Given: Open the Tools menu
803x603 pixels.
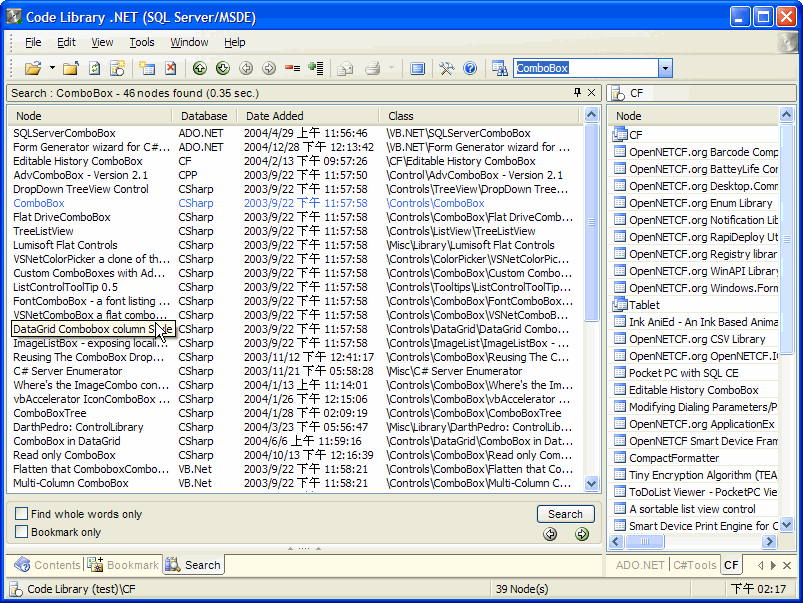Looking at the screenshot, I should (x=142, y=42).
